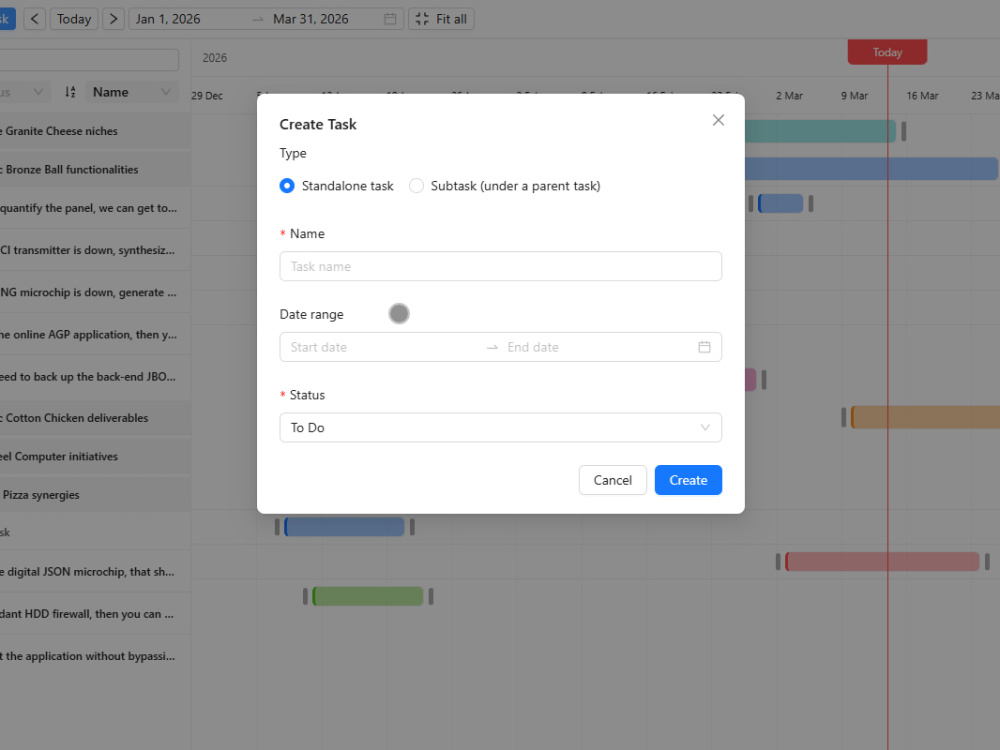Click the Jan 1, 2026 start date

[x=168, y=19]
